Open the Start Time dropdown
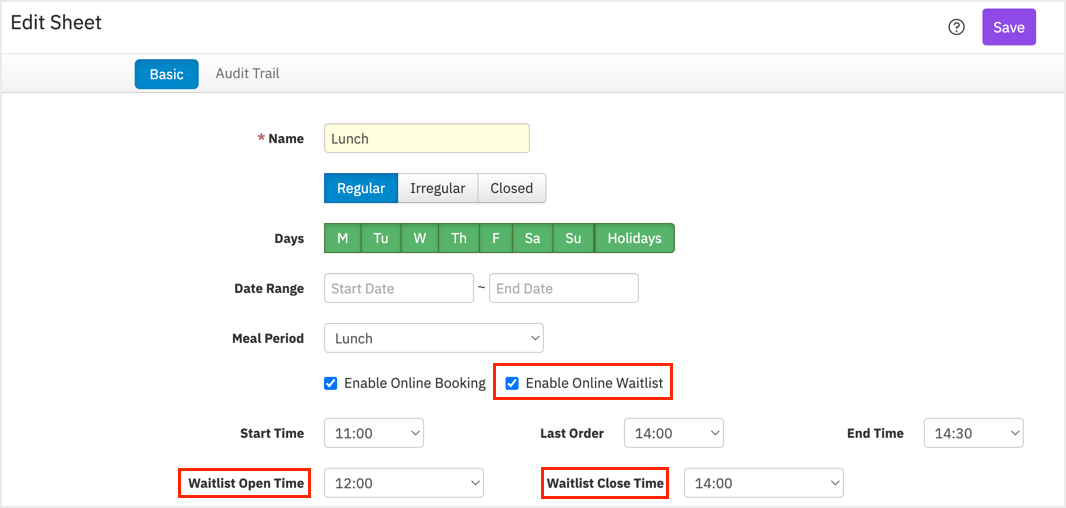The width and height of the screenshot is (1066, 508). [x=374, y=433]
